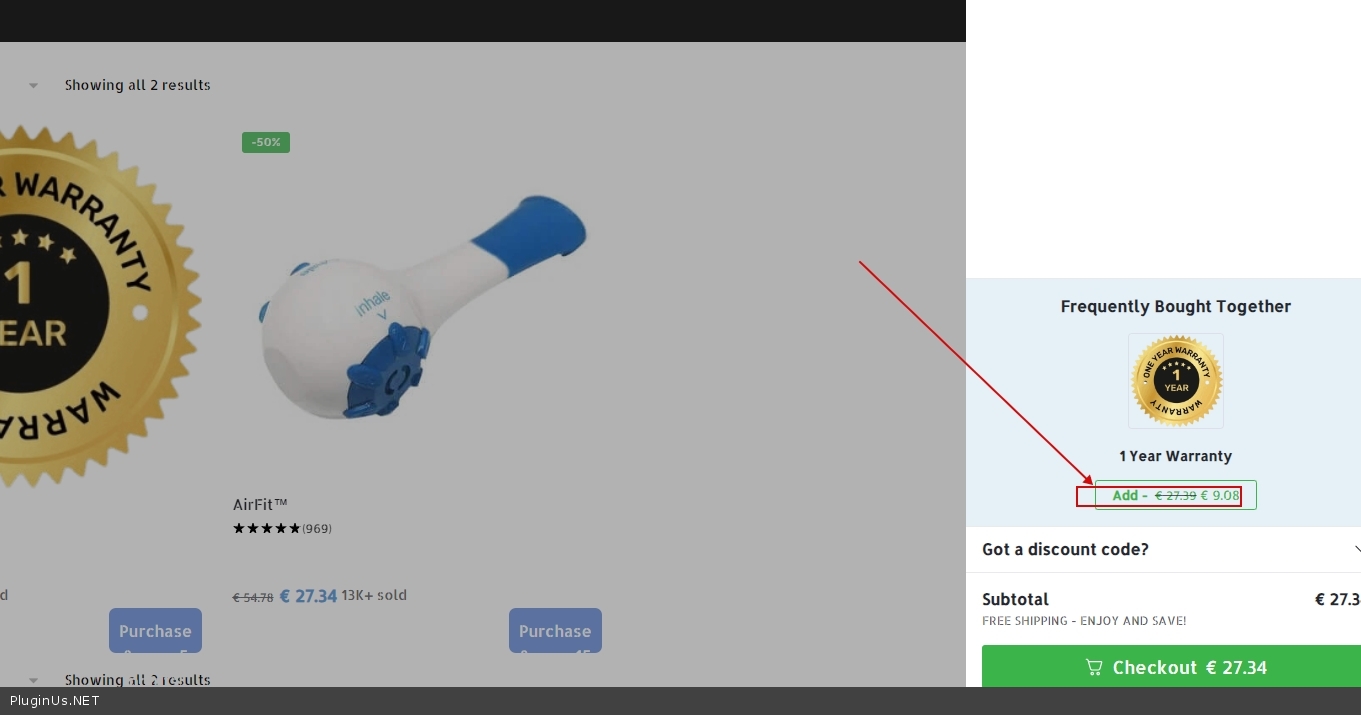Click the PluginUs.NET label in bottom bar
This screenshot has height=715, width=1361.
pyautogui.click(x=54, y=701)
